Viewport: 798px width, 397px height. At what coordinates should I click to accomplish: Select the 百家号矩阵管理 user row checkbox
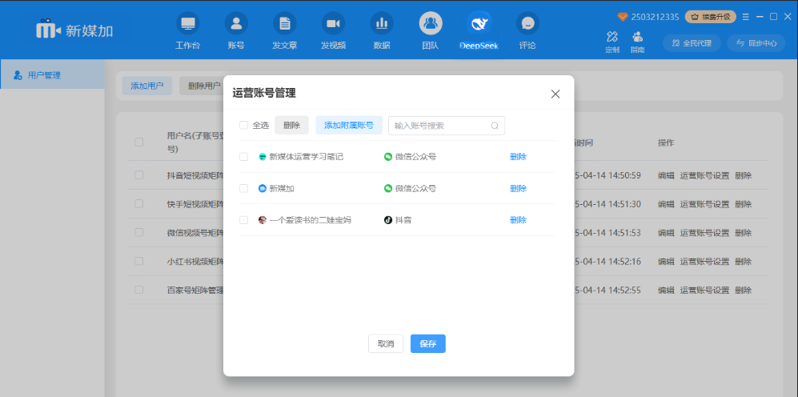tap(139, 290)
